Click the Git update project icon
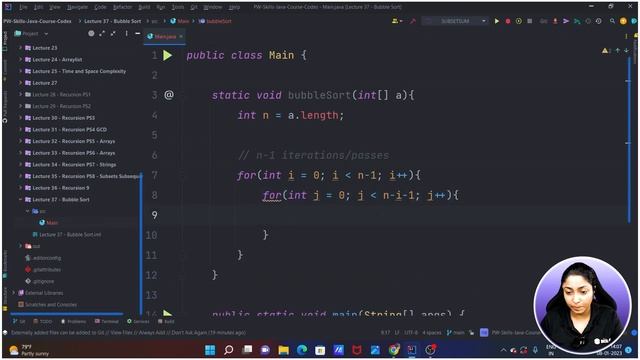Viewport: 640px width, 360px height. point(555,21)
